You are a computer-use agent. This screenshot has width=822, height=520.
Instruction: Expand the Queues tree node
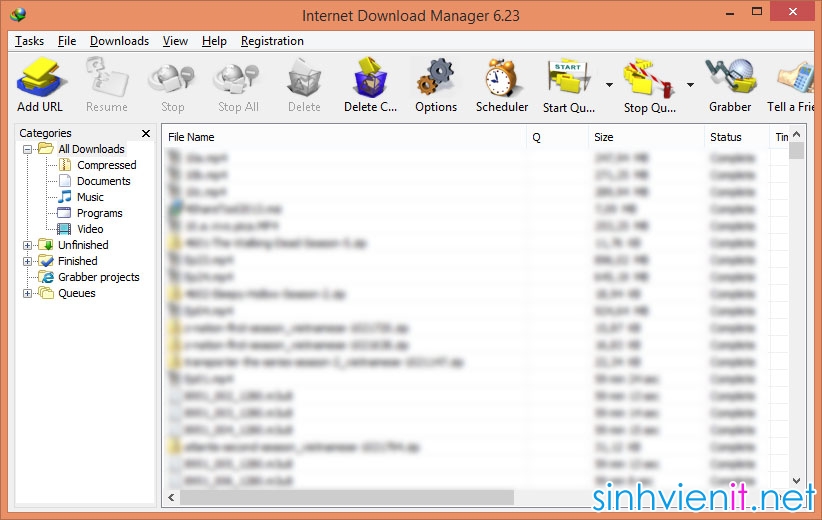(x=28, y=294)
